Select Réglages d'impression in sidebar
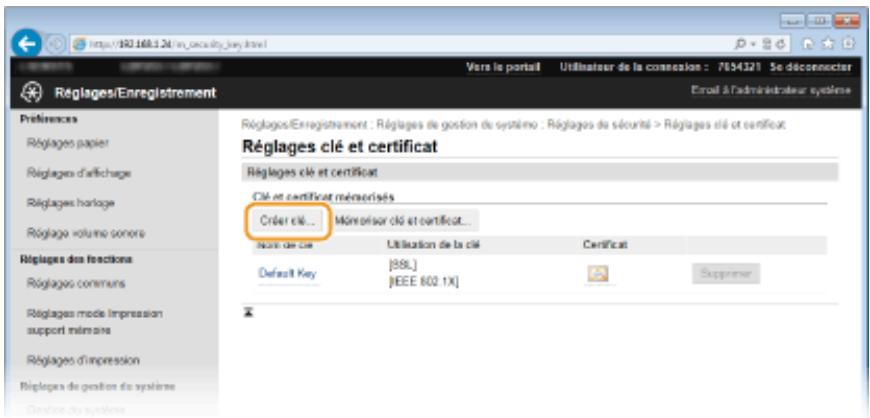The width and height of the screenshot is (870, 418). click(83, 361)
